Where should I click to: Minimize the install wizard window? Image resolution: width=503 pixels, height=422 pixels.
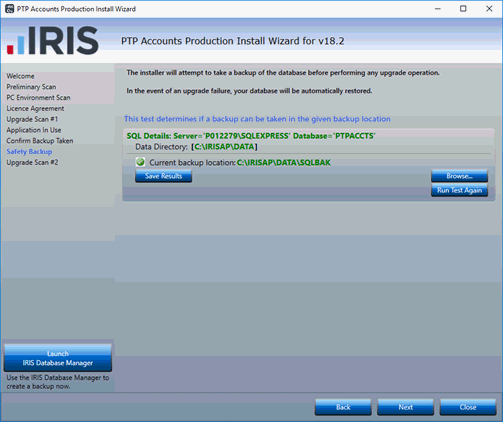point(438,9)
